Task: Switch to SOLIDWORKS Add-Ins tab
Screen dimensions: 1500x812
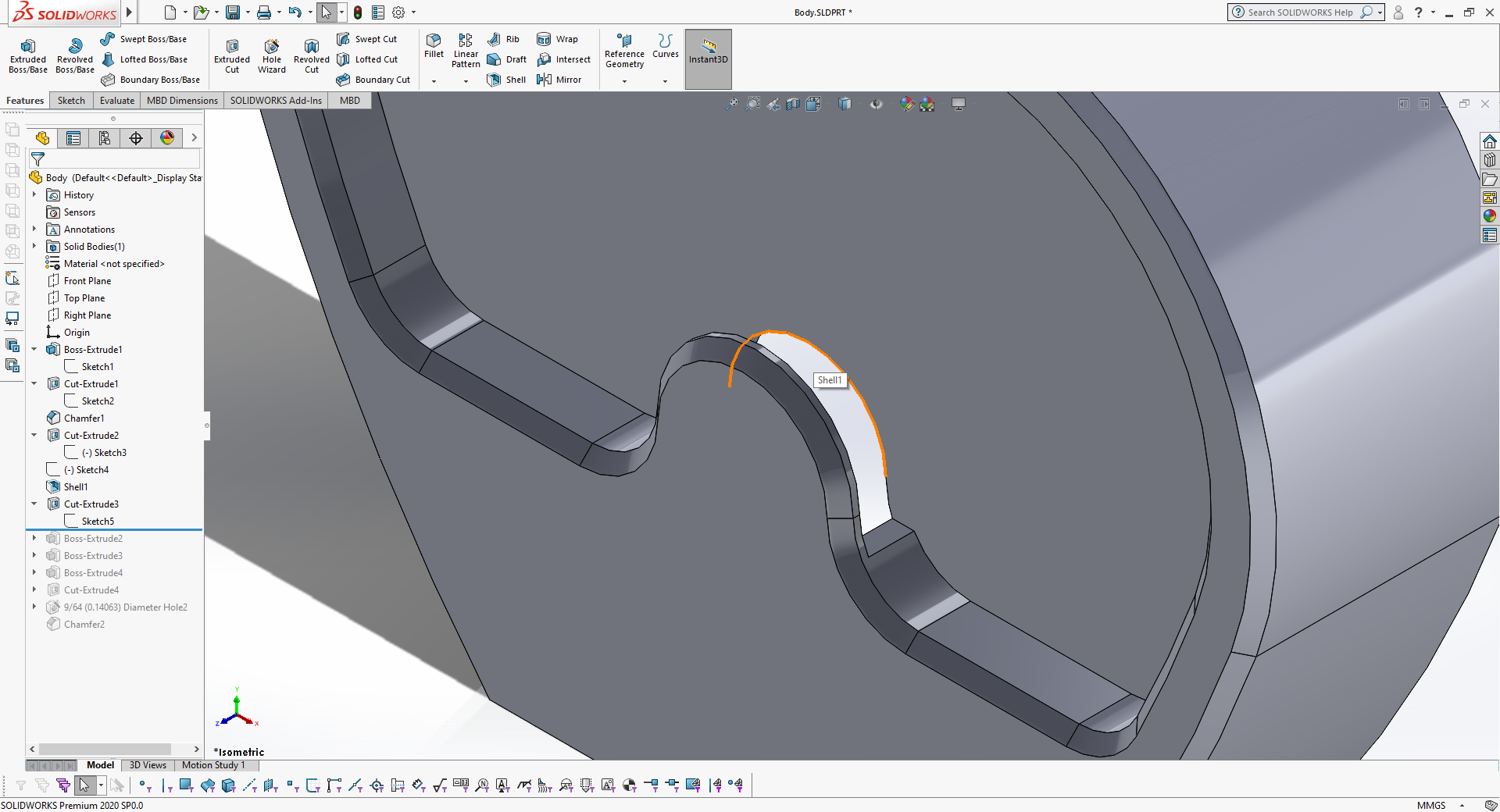Action: (276, 101)
